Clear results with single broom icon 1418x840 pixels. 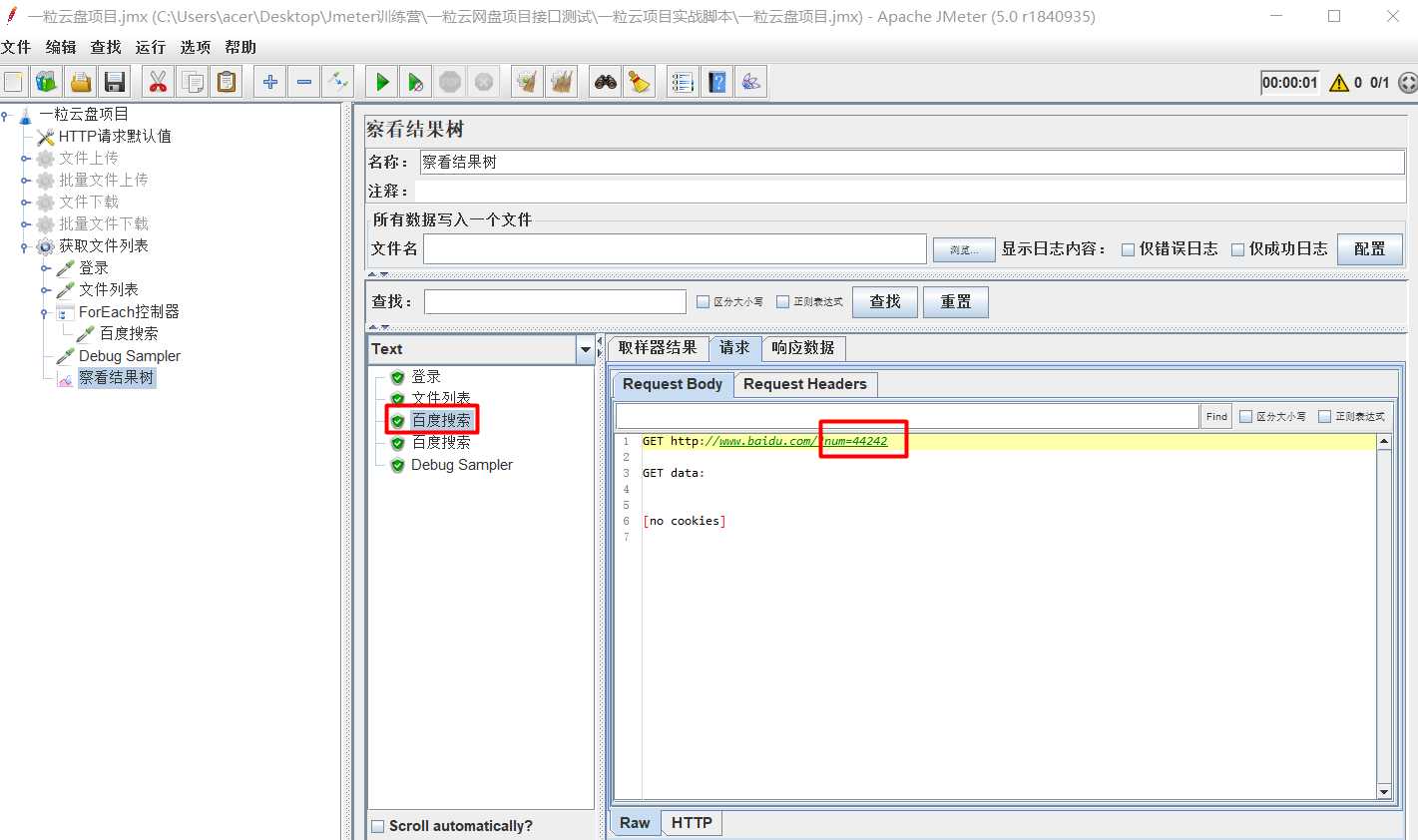pyautogui.click(x=527, y=82)
